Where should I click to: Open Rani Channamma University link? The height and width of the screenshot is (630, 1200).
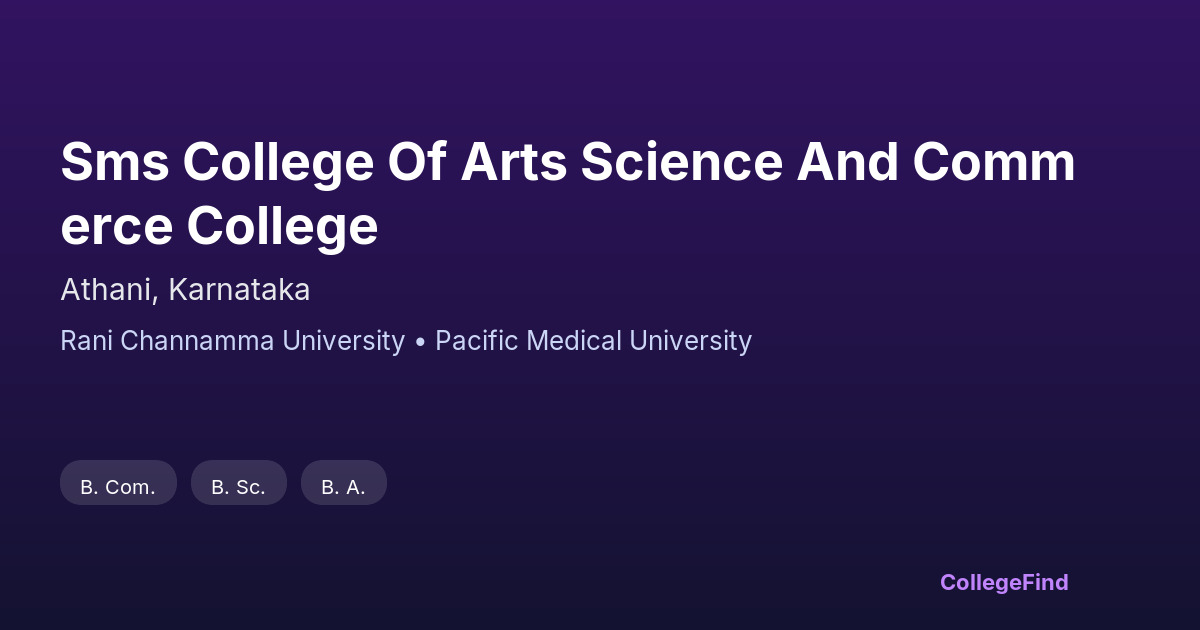(232, 341)
